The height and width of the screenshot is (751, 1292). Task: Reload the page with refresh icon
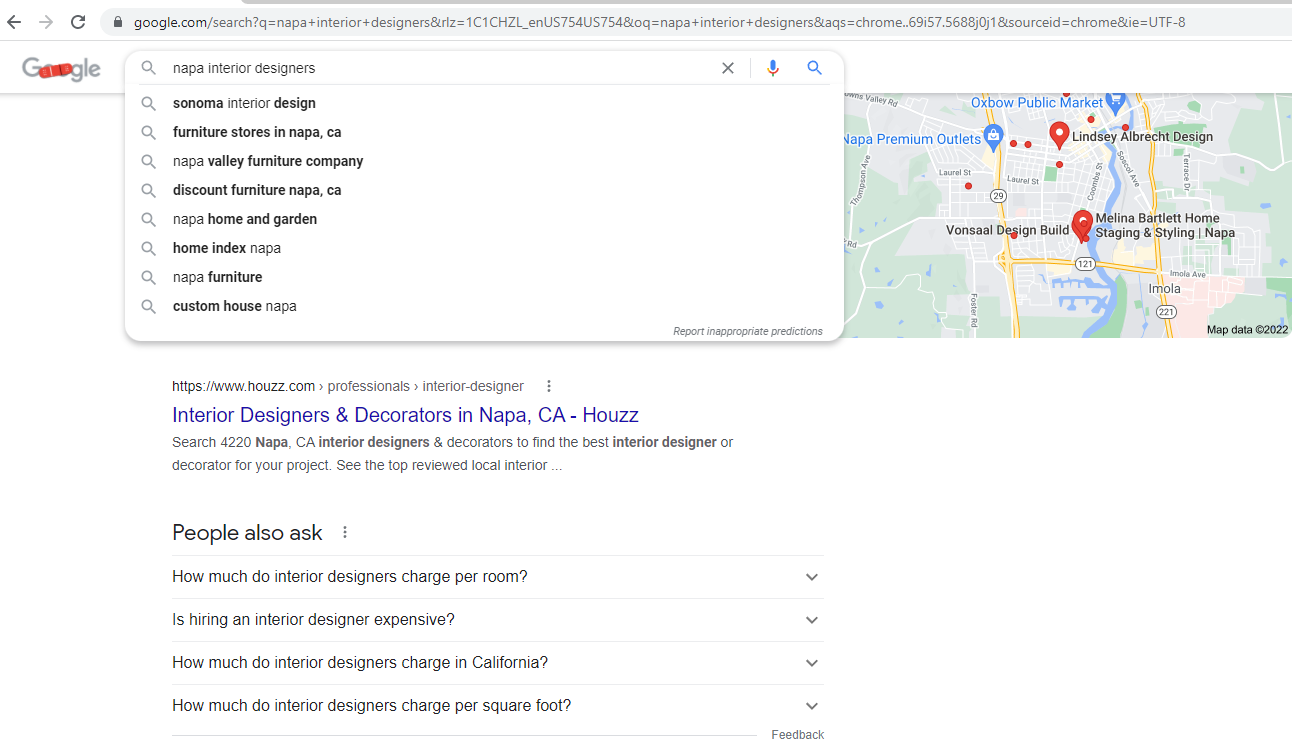[78, 22]
